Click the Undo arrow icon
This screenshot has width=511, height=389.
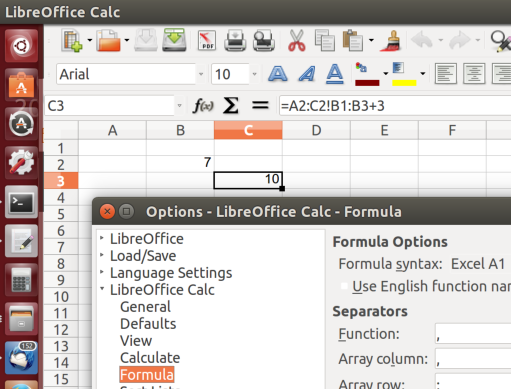point(422,40)
